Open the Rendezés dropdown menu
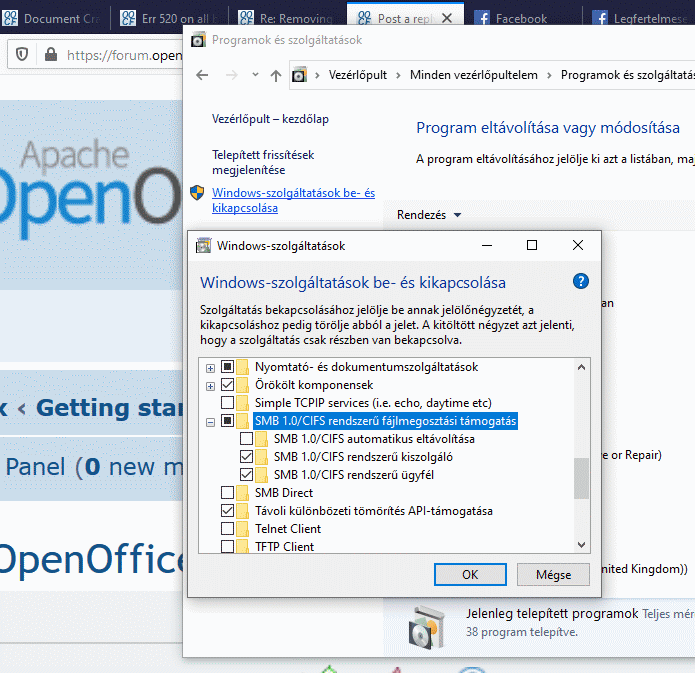Image resolution: width=695 pixels, height=673 pixels. pyautogui.click(x=429, y=215)
